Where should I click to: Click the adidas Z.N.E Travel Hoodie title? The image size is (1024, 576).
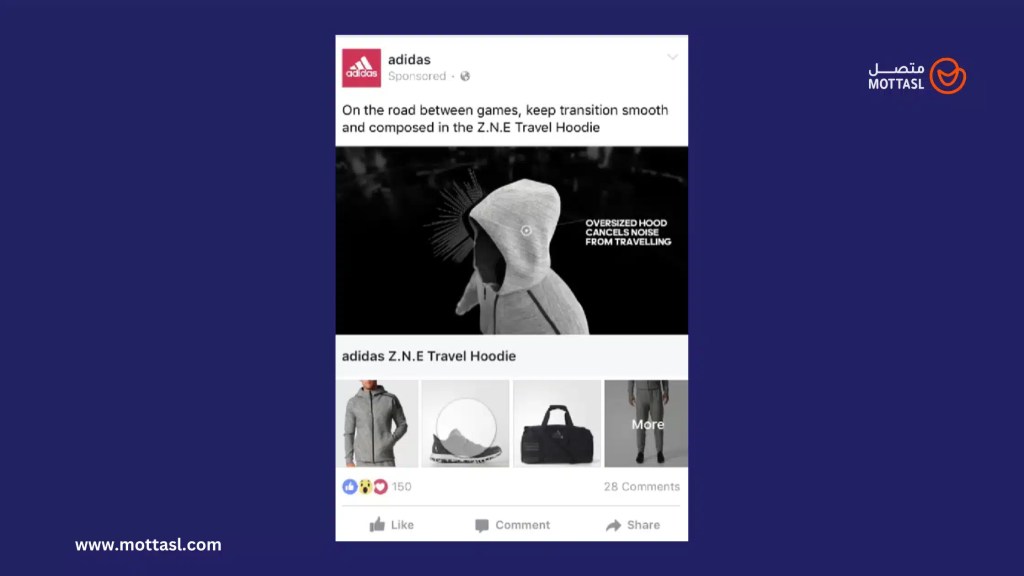click(429, 356)
